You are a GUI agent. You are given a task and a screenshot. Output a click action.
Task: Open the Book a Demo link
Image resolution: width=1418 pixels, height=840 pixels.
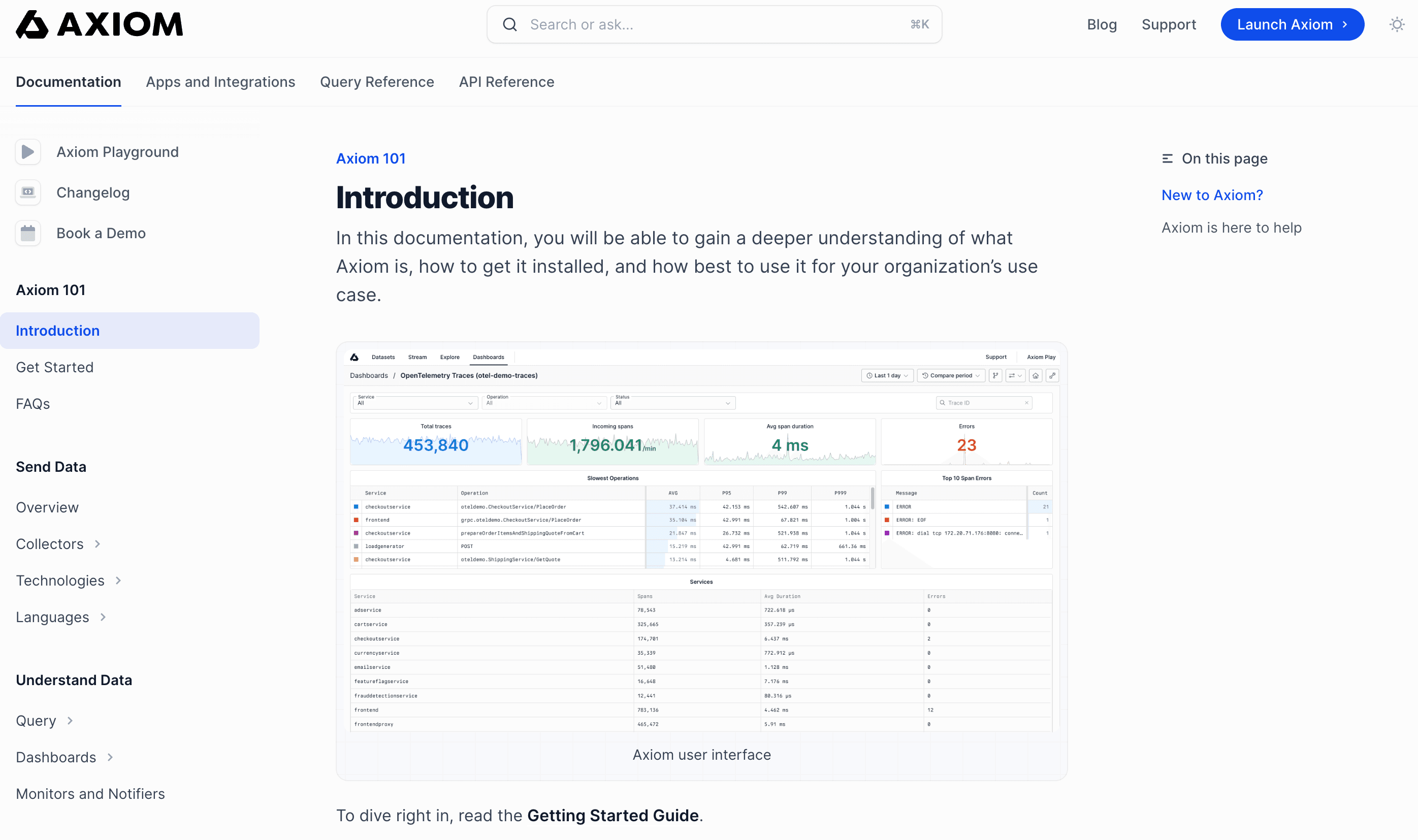point(102,233)
